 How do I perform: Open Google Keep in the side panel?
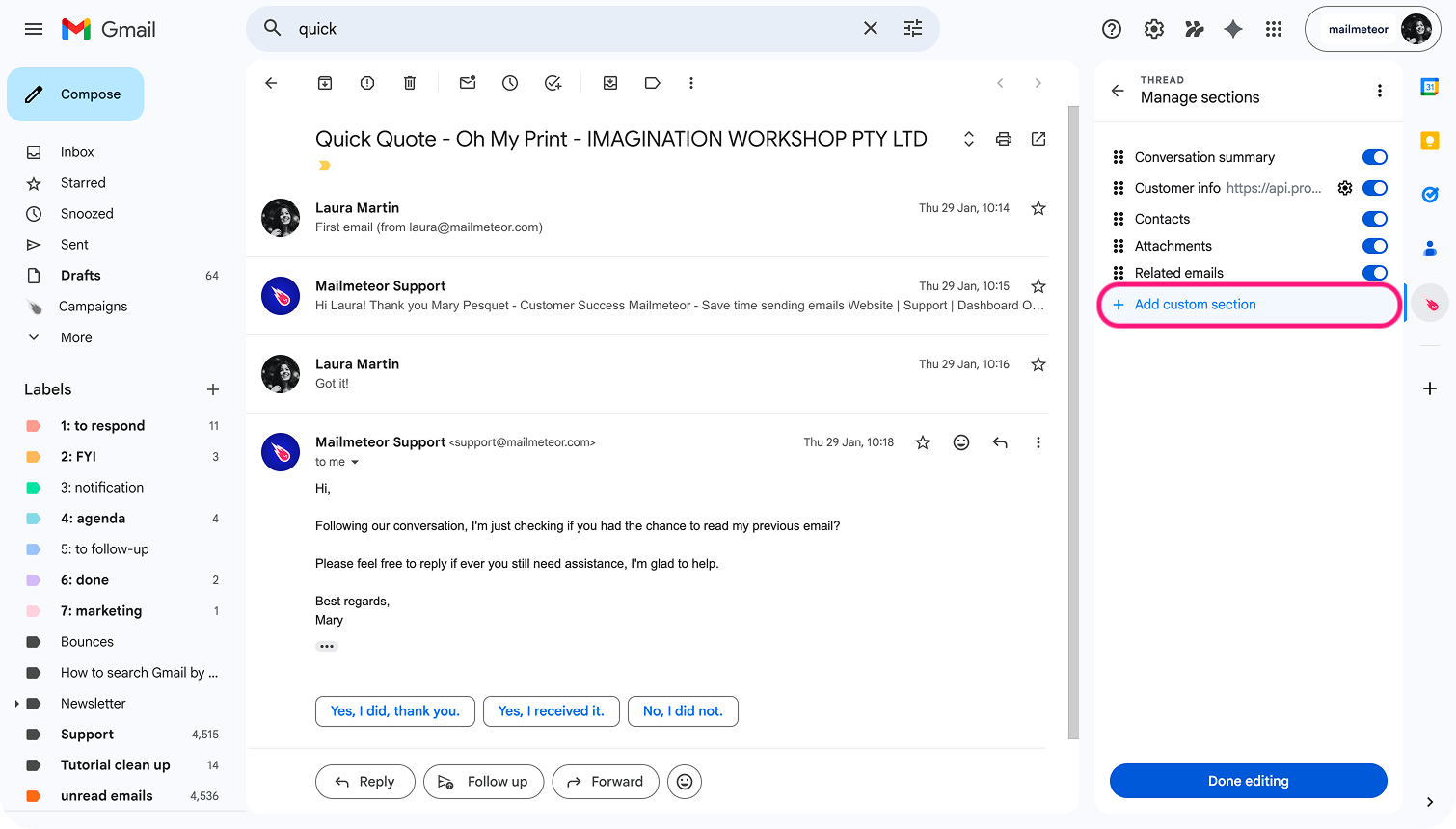tap(1430, 140)
